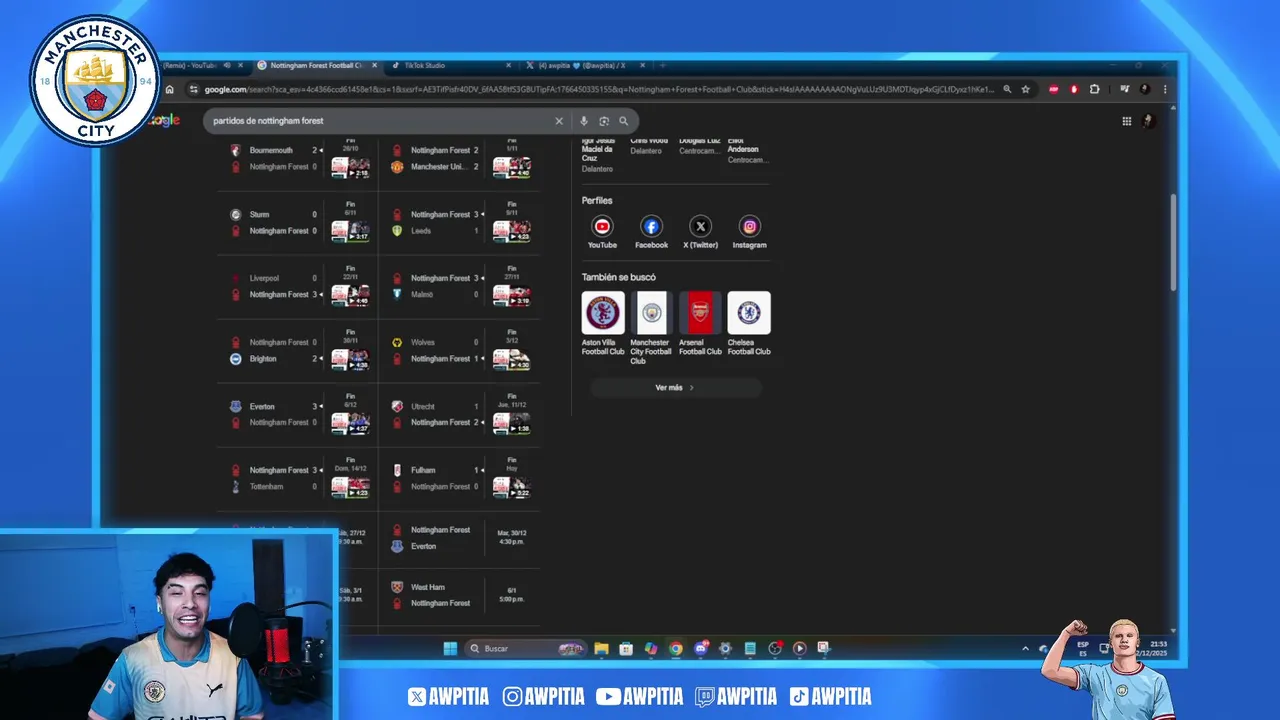Viewport: 1280px width, 720px height.
Task: Click the page vertical scrollbar
Action: 1173,243
